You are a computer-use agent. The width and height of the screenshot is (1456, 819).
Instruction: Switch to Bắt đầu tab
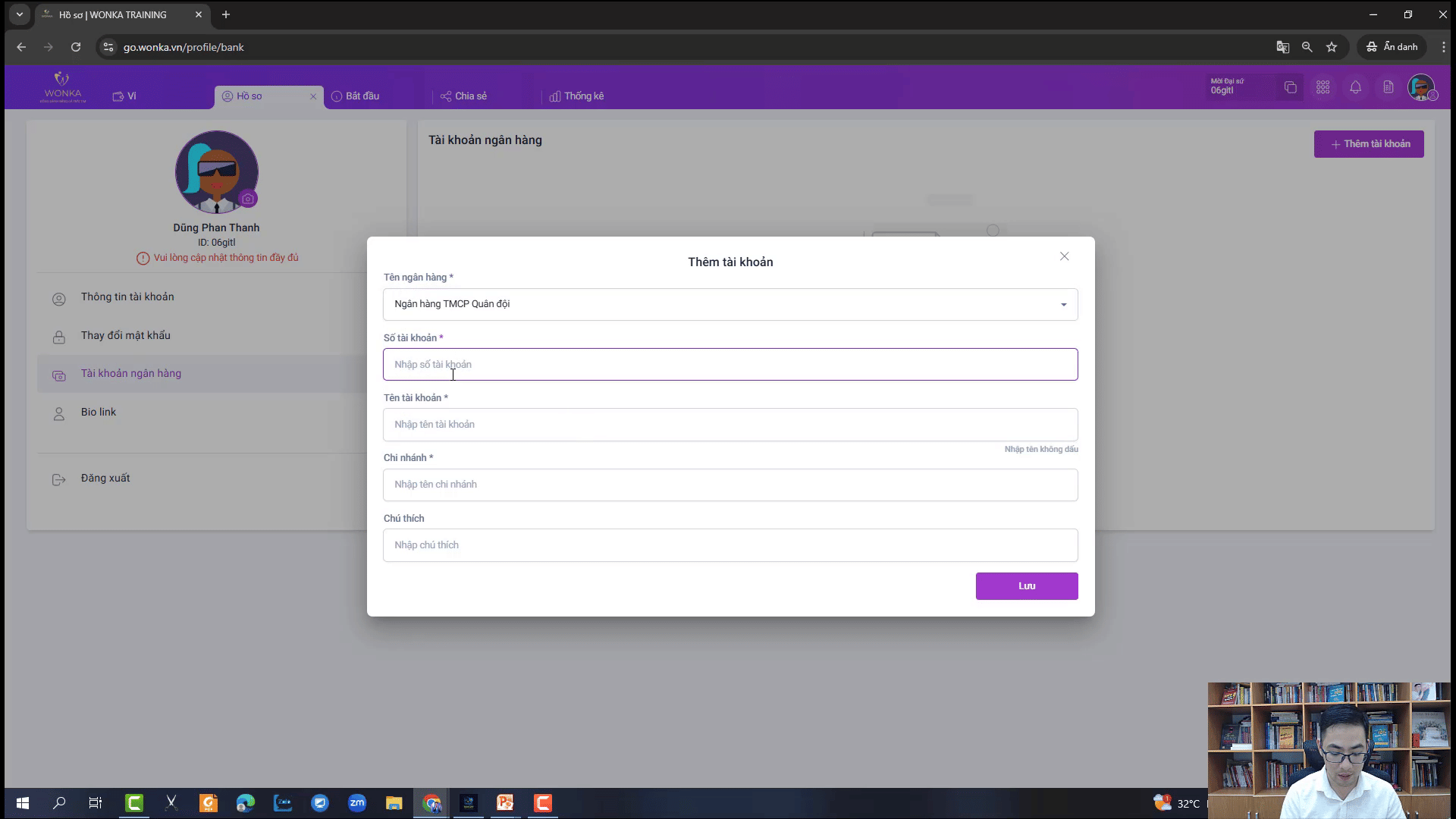click(362, 96)
